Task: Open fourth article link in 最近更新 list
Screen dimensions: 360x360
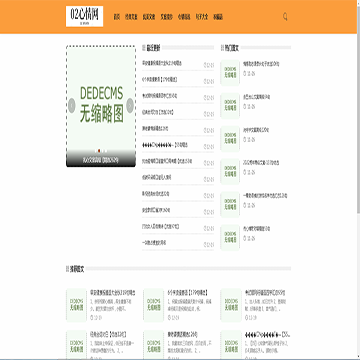Action: [x=158, y=112]
